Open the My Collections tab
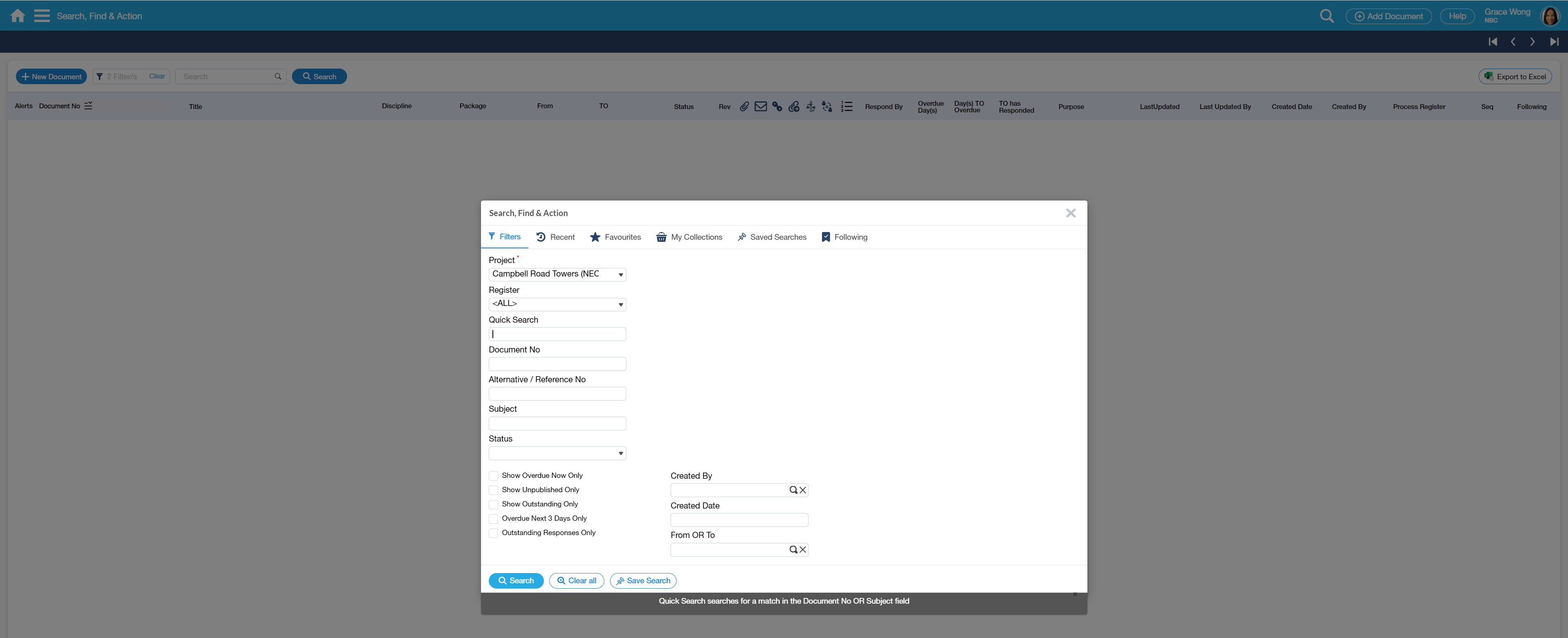This screenshot has height=638, width=1568. (x=689, y=237)
